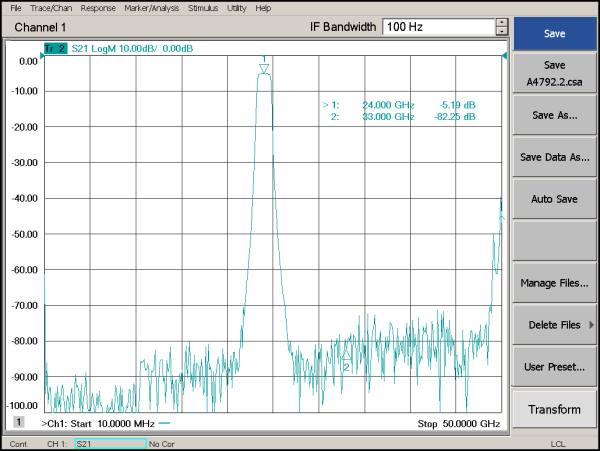
Task: Select the Tr 2 trace label
Action: pos(56,49)
